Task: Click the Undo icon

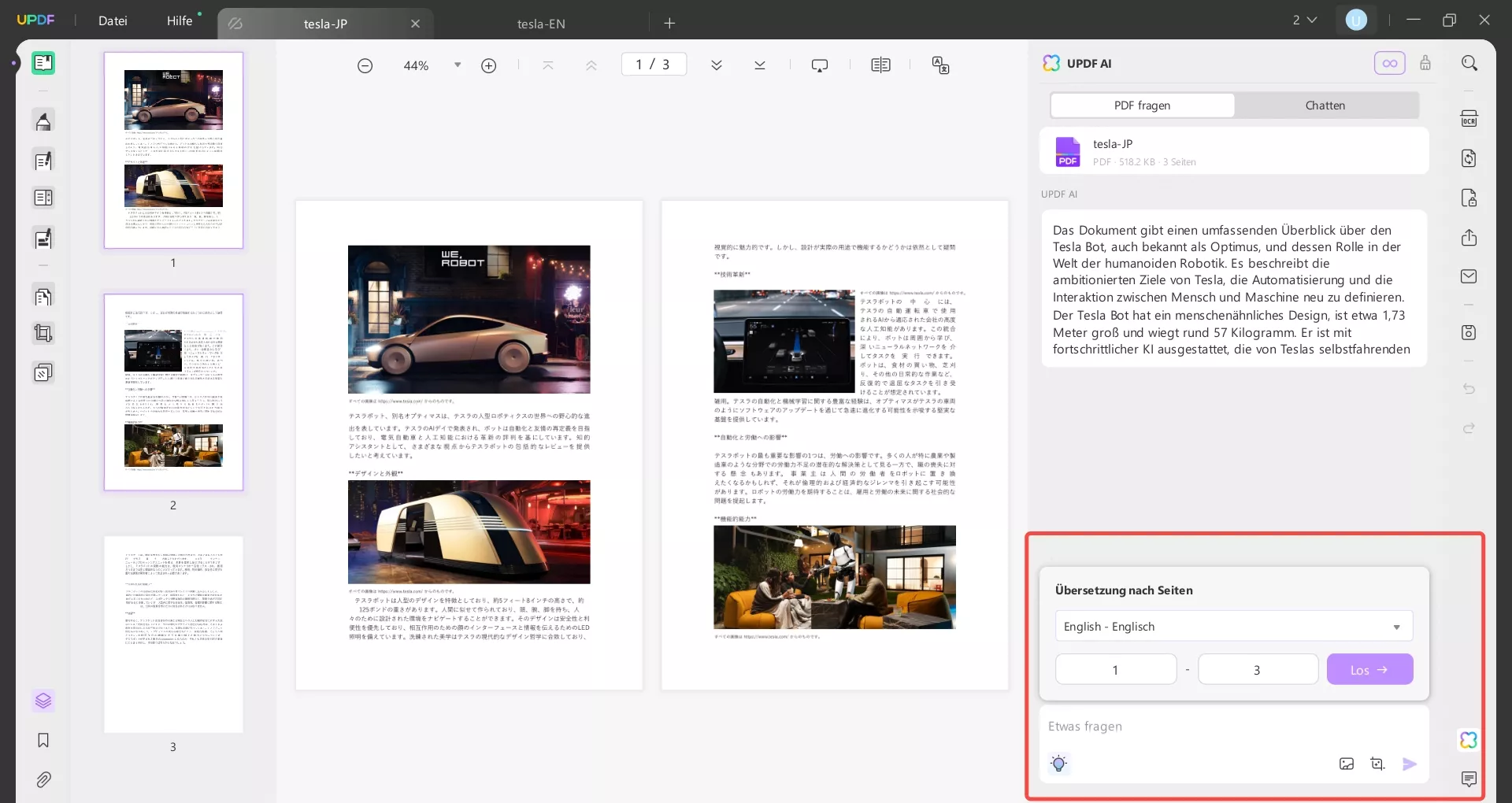Action: (x=1469, y=389)
